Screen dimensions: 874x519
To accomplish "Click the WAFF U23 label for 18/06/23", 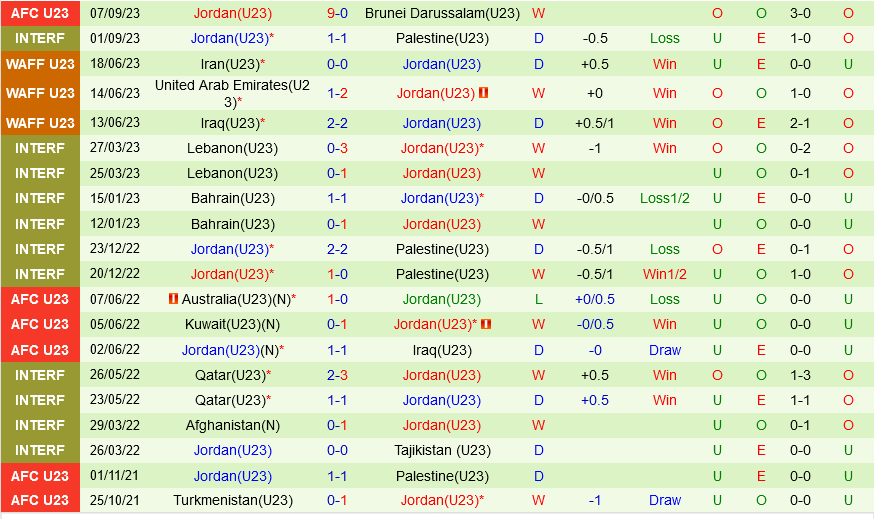I will [x=40, y=64].
